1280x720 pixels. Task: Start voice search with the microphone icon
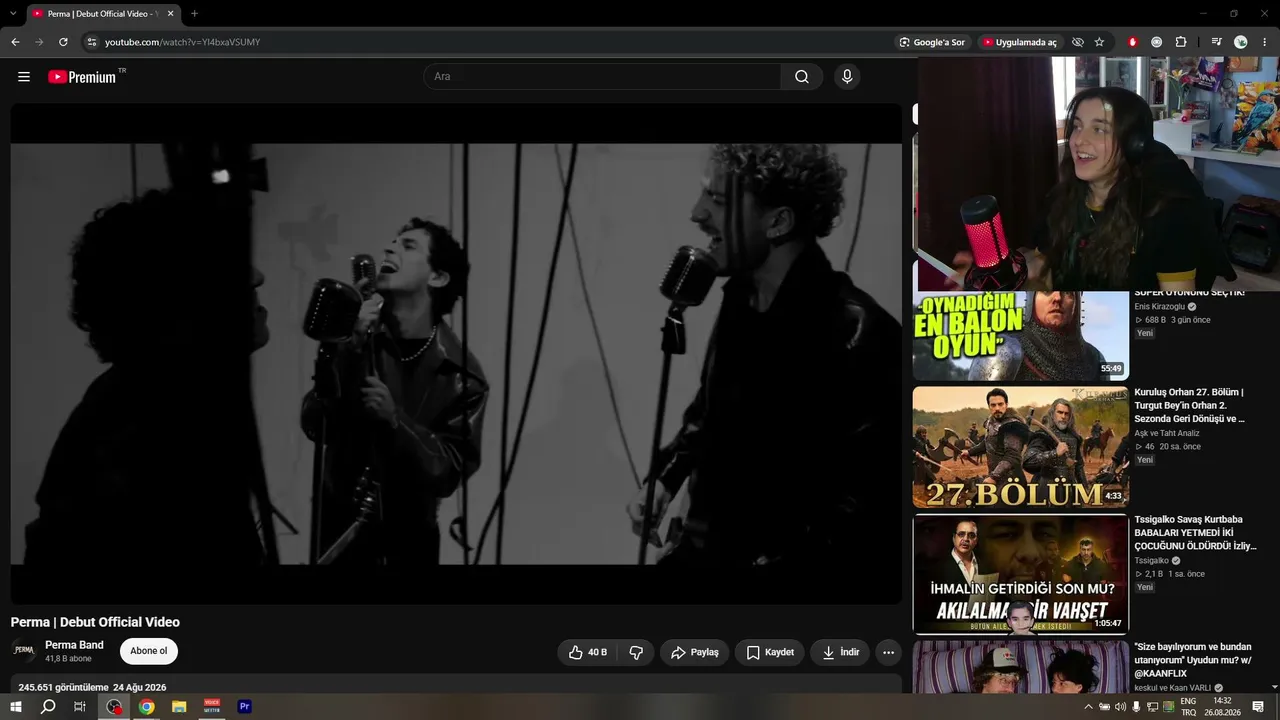click(847, 77)
